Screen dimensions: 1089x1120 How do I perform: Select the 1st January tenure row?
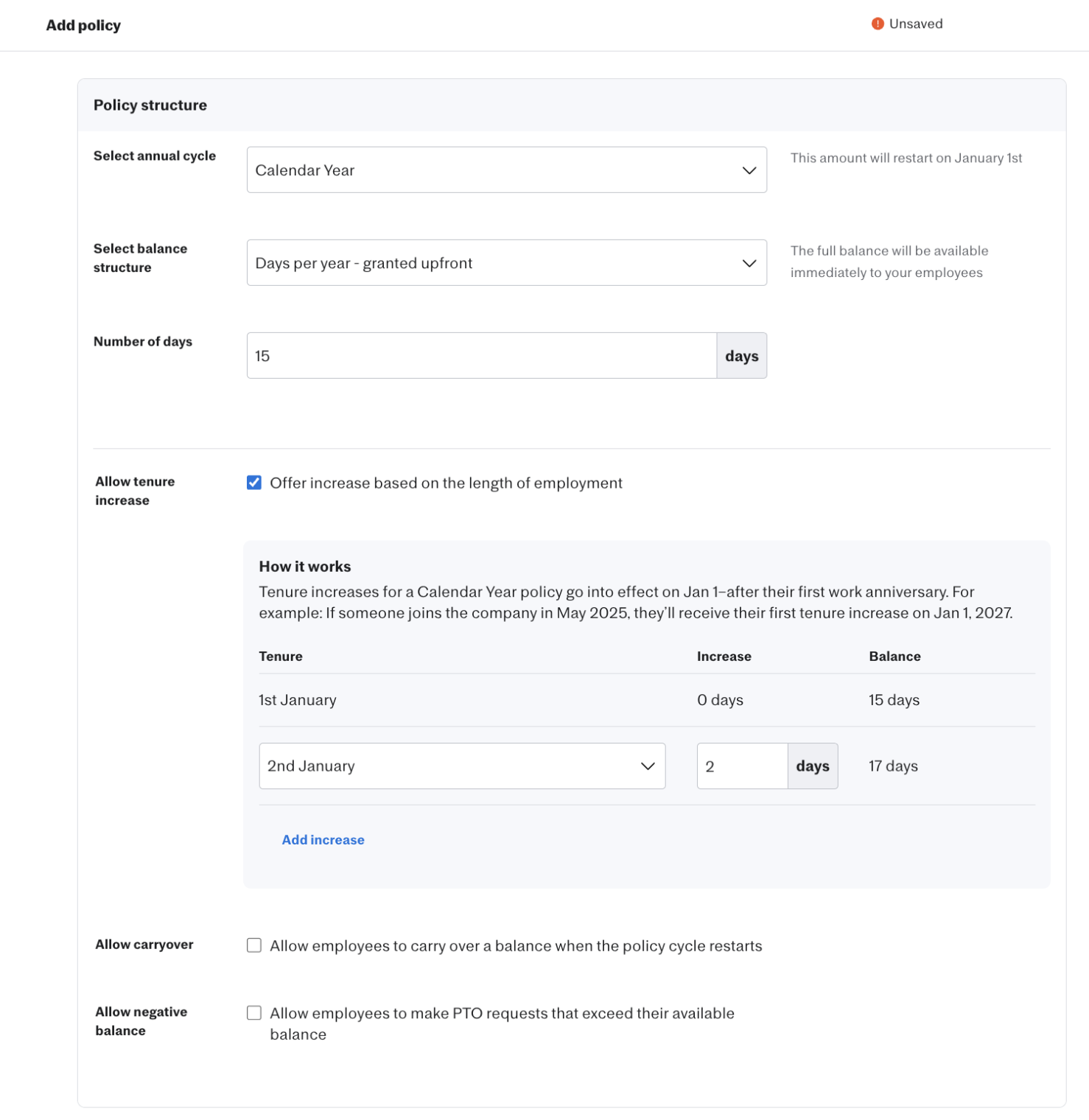pyautogui.click(x=298, y=700)
